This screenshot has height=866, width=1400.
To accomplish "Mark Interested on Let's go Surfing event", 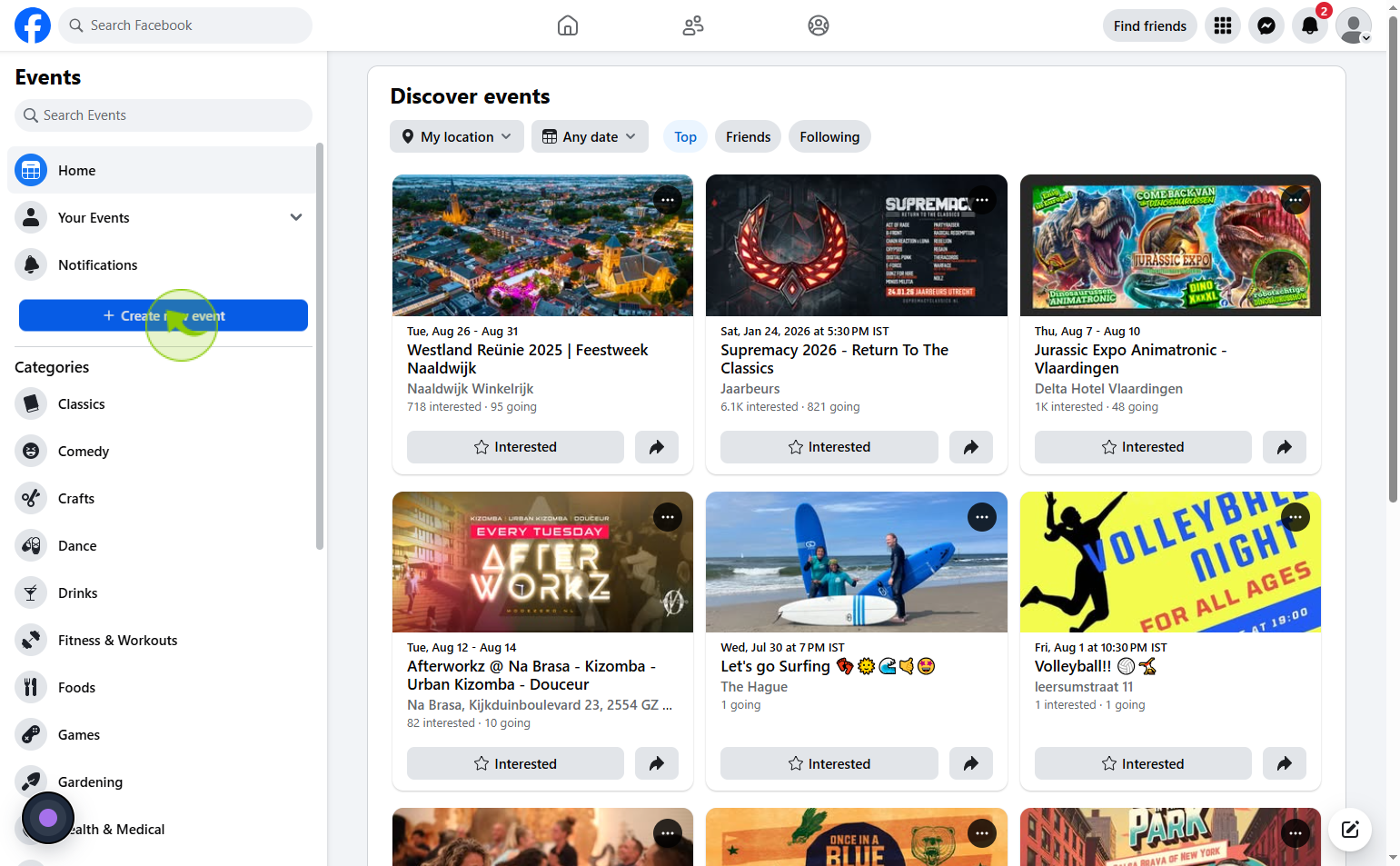I will pyautogui.click(x=829, y=763).
